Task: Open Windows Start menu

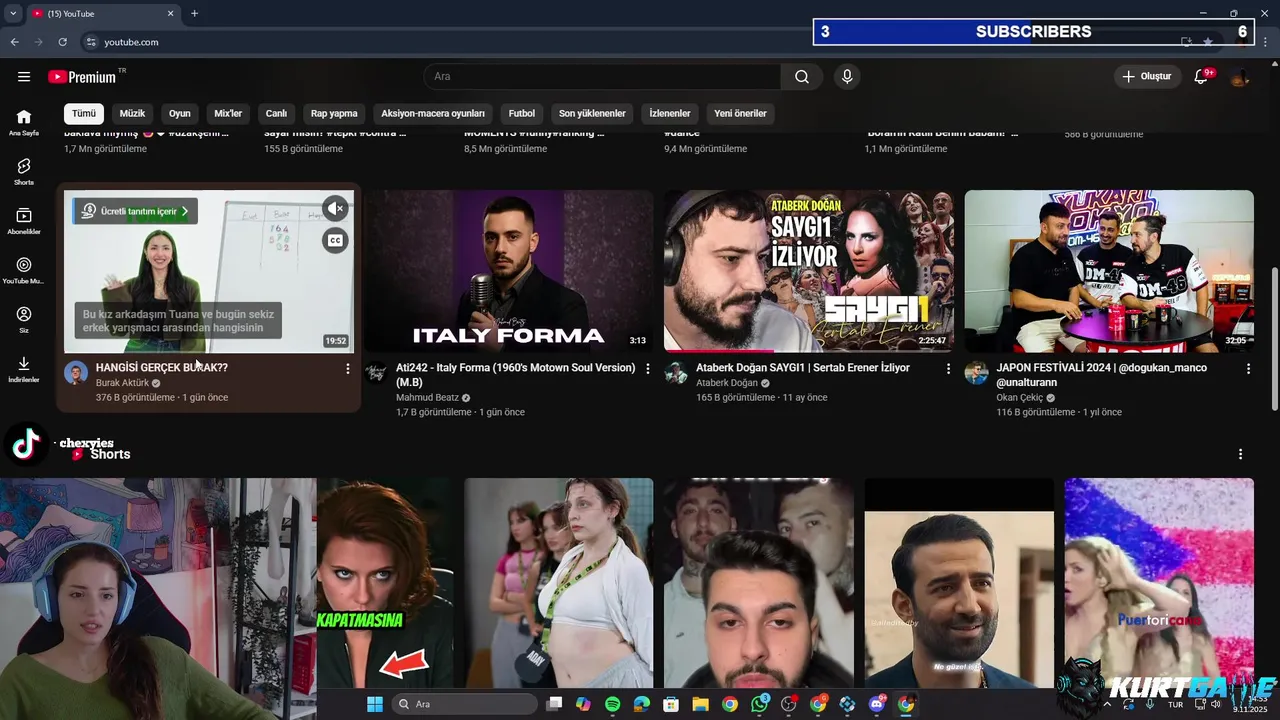Action: click(375, 704)
